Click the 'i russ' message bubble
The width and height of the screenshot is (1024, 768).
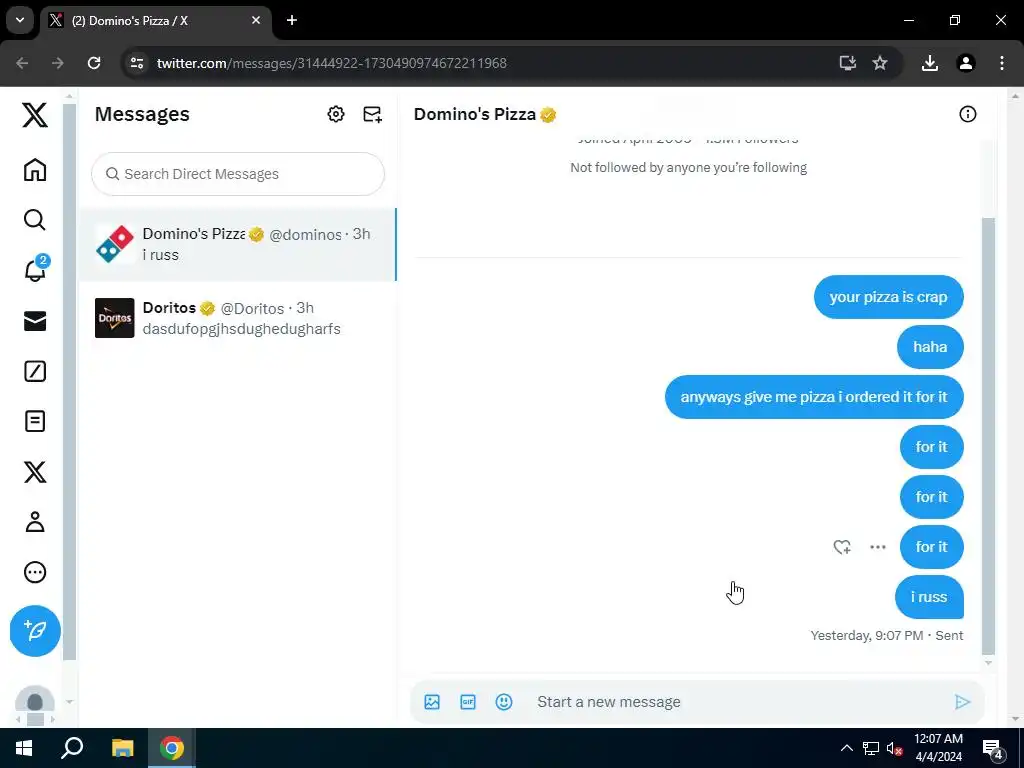tap(929, 597)
